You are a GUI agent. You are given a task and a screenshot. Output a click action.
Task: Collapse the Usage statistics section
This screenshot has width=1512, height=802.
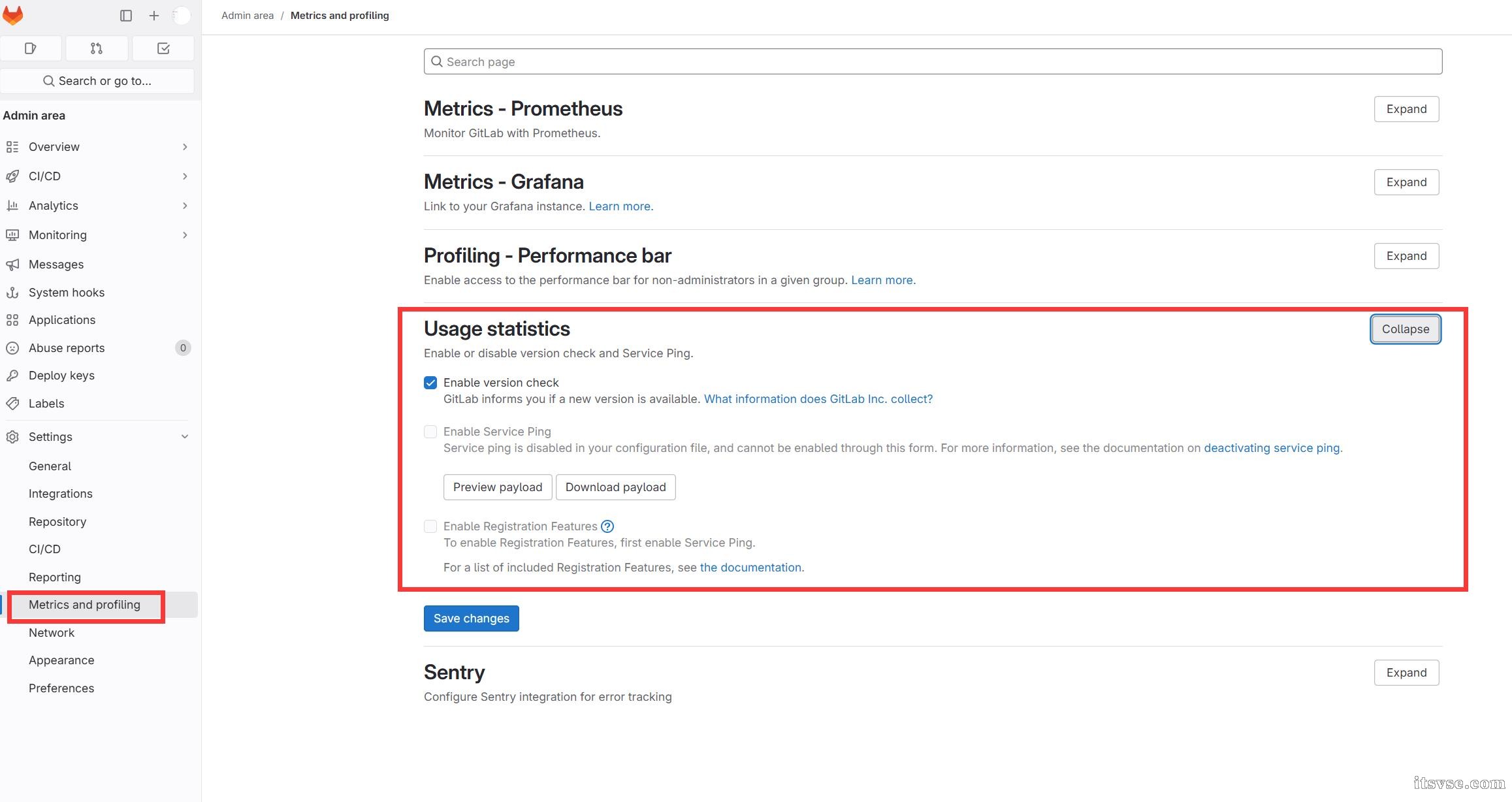pos(1406,329)
